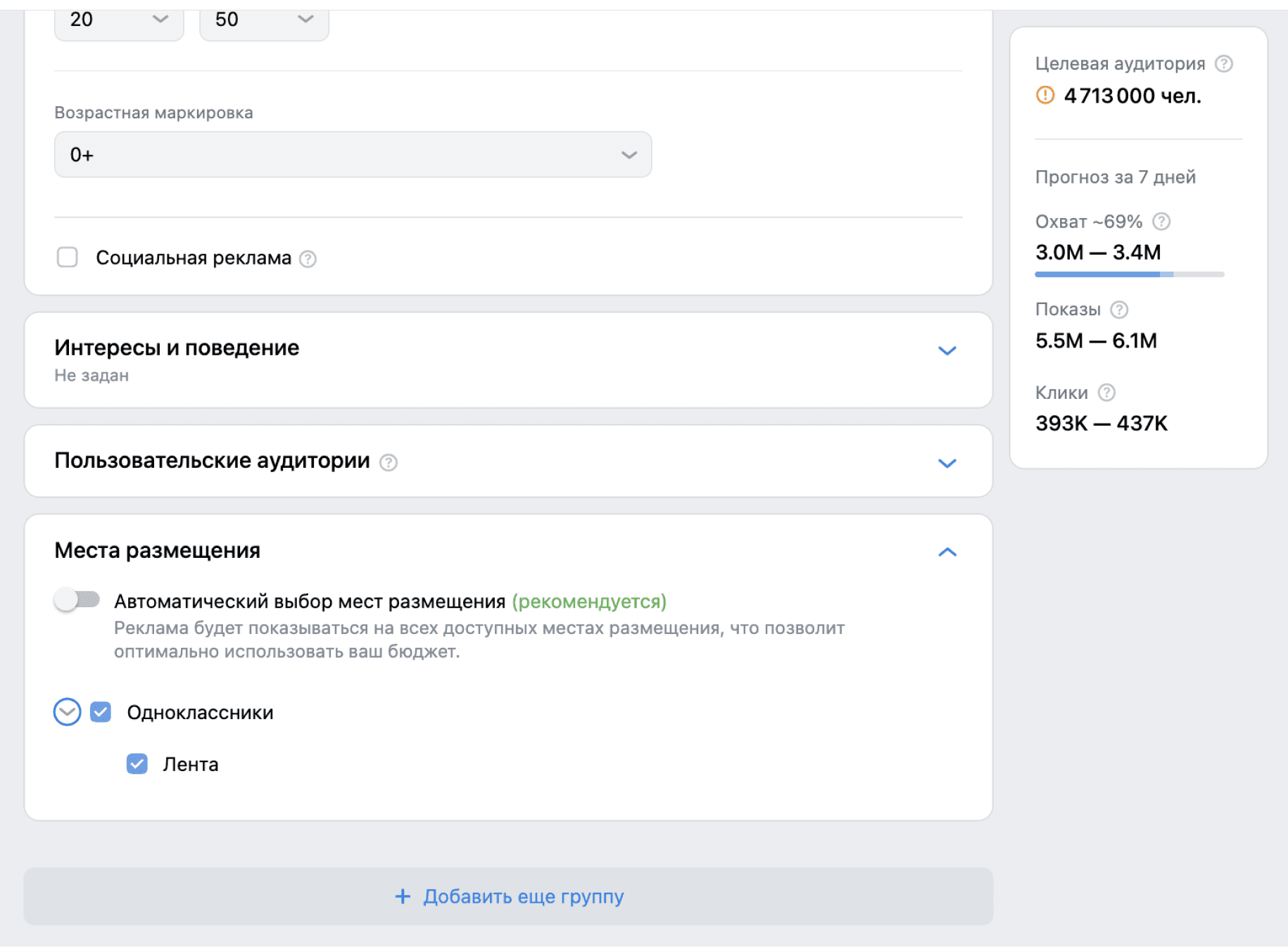Click help icon beside Пользовательские аудитории
The height and width of the screenshot is (947, 1288).
click(389, 462)
